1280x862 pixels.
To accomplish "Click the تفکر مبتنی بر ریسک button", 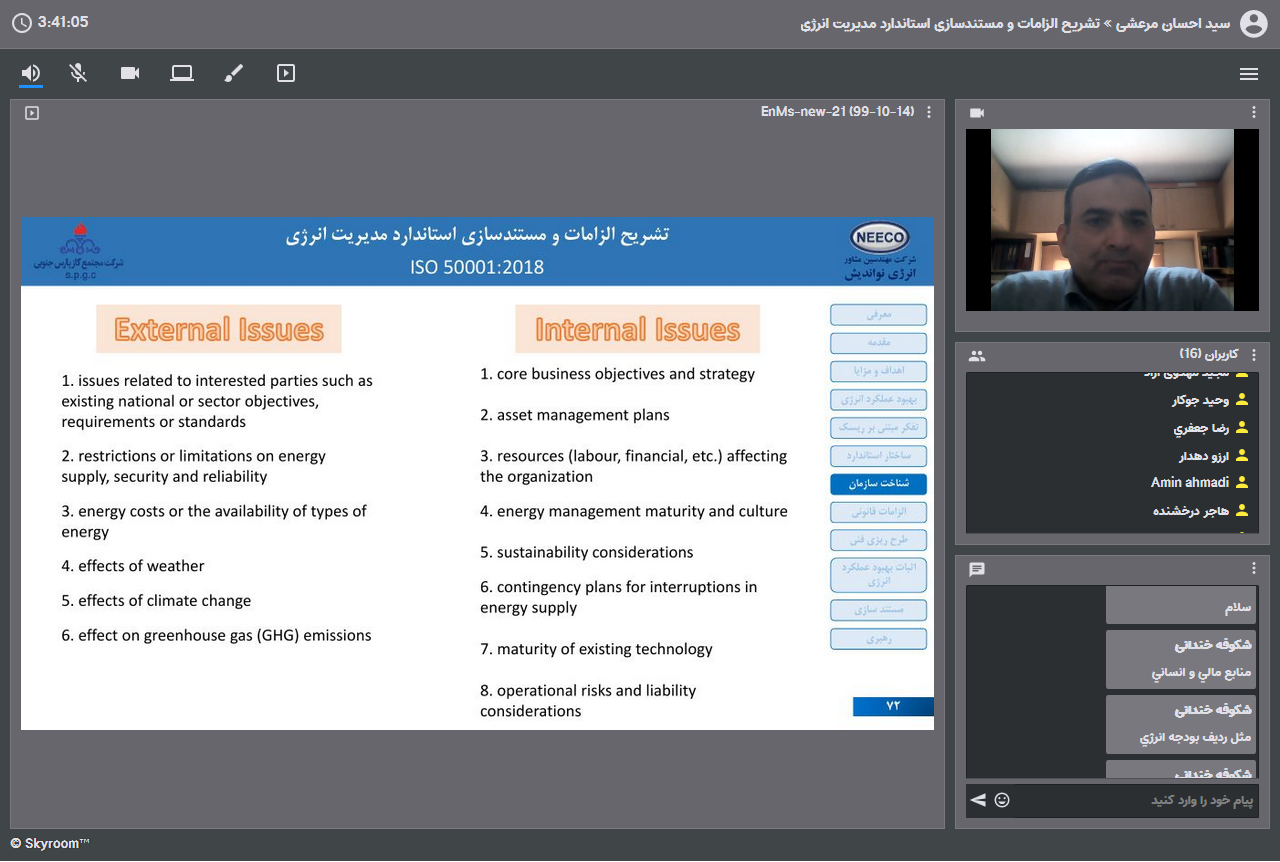I will 878,428.
